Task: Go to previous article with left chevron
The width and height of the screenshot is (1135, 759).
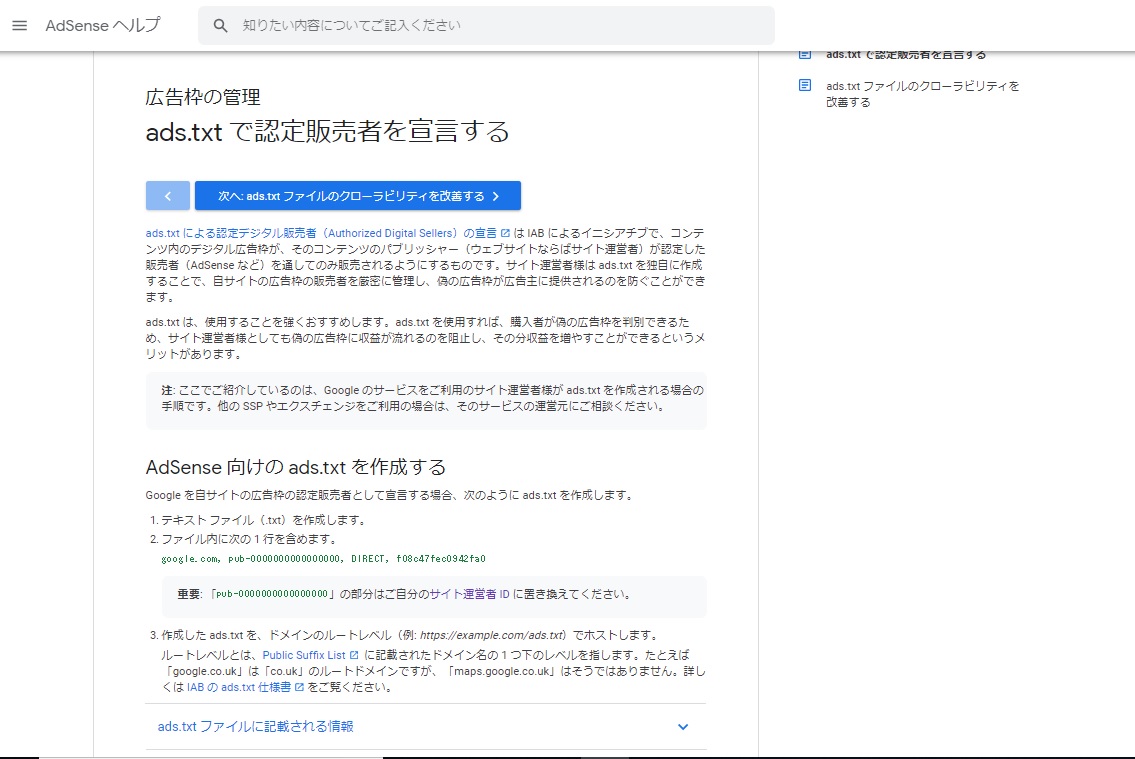Action: coord(168,196)
